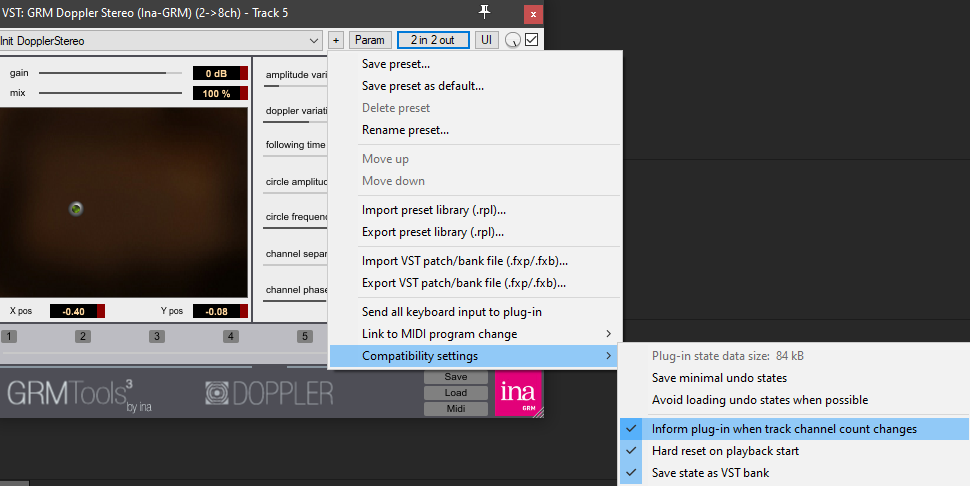The height and width of the screenshot is (486, 970).
Task: Click the green position dot in XY pad
Action: 76,208
